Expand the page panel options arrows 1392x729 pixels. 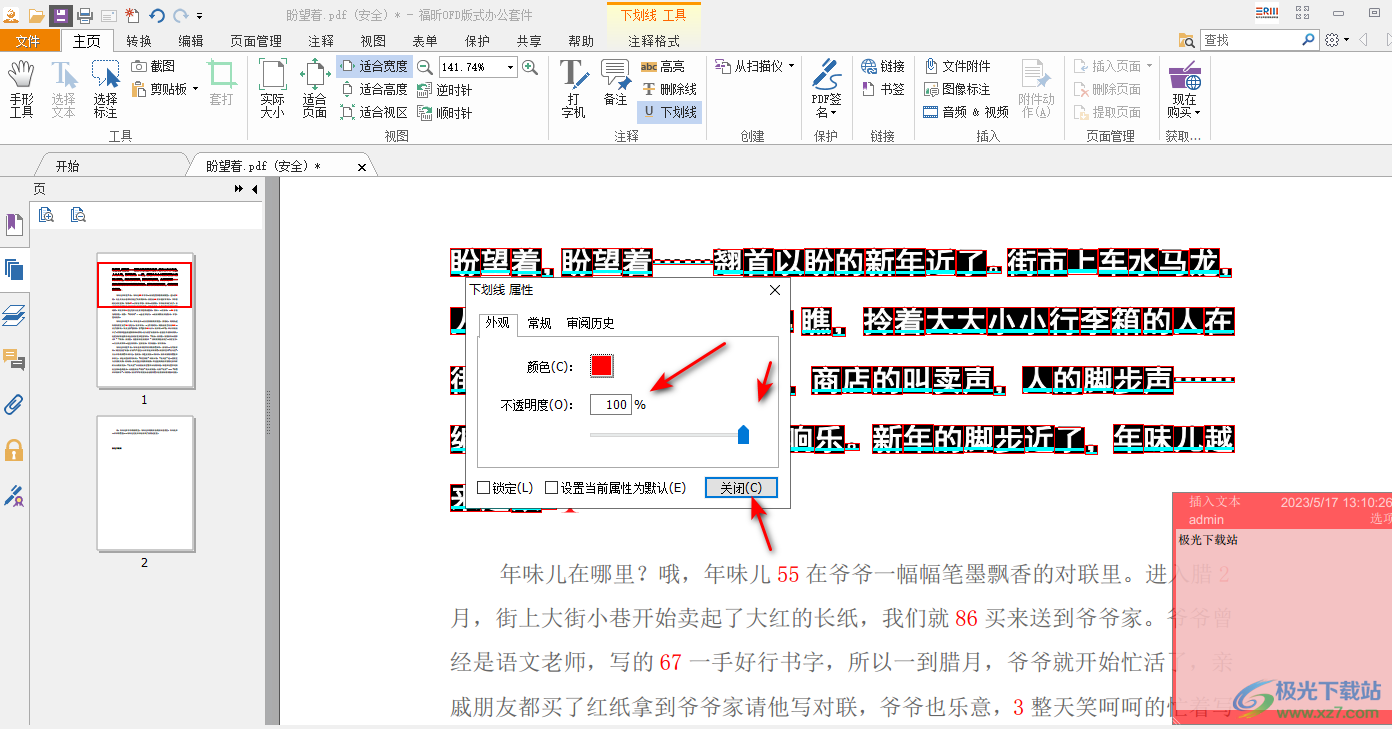coord(239,189)
